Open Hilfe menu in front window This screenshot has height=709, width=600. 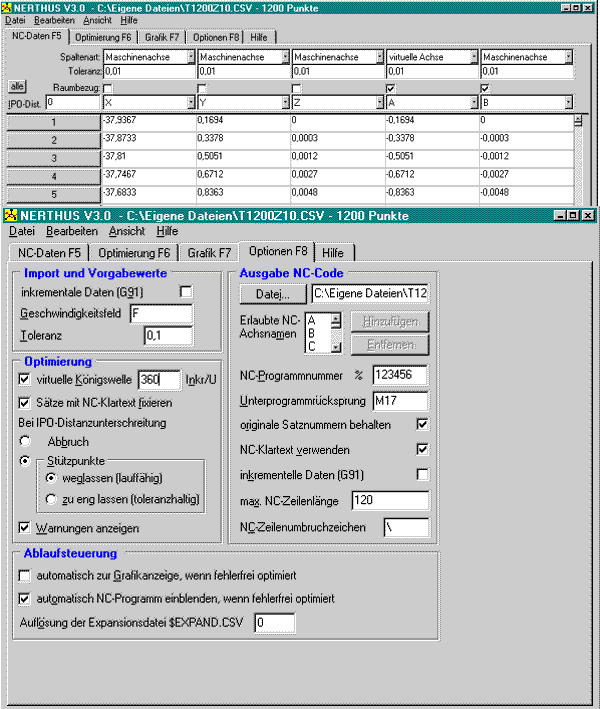(x=167, y=231)
